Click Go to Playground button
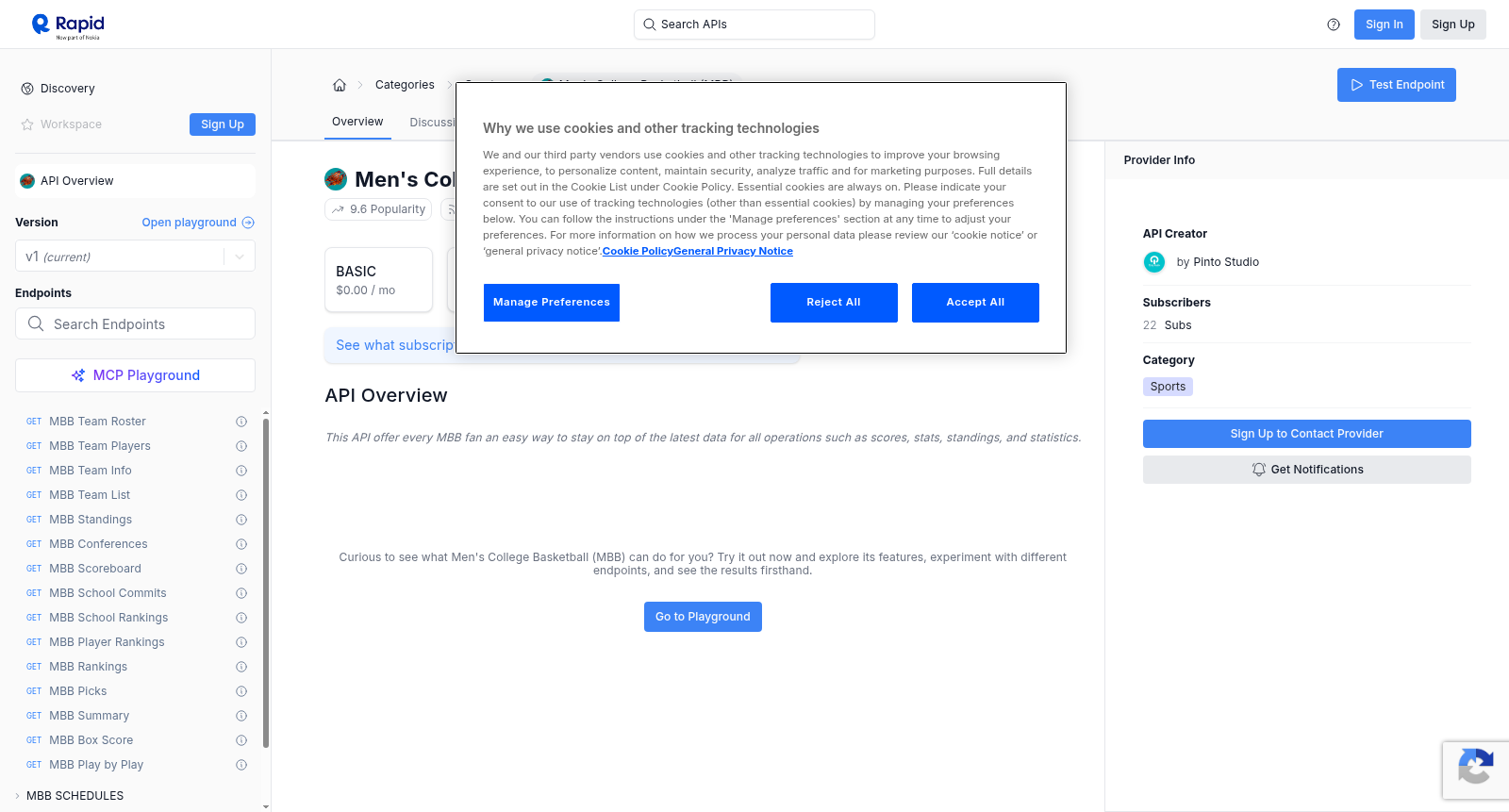The image size is (1509, 812). point(703,617)
